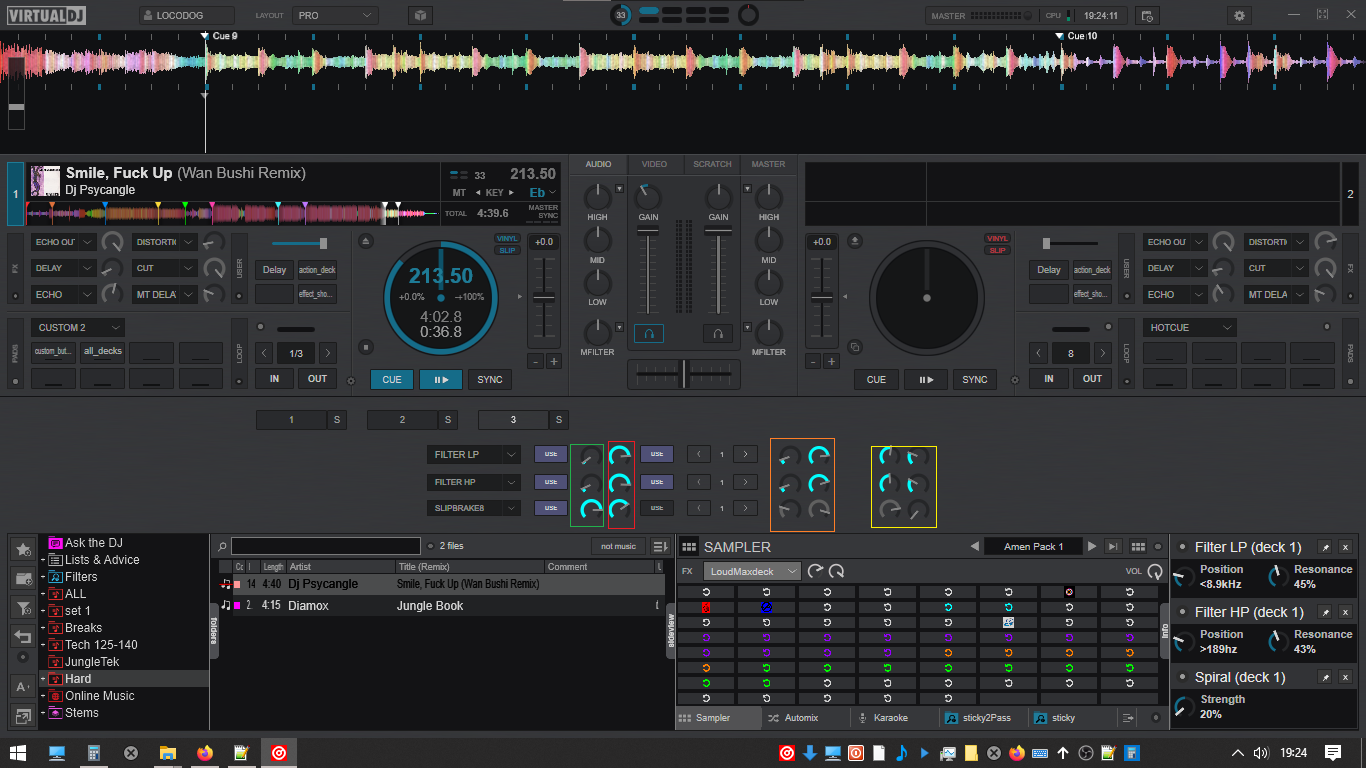Click add virtual folder sidebar icon

[22, 578]
